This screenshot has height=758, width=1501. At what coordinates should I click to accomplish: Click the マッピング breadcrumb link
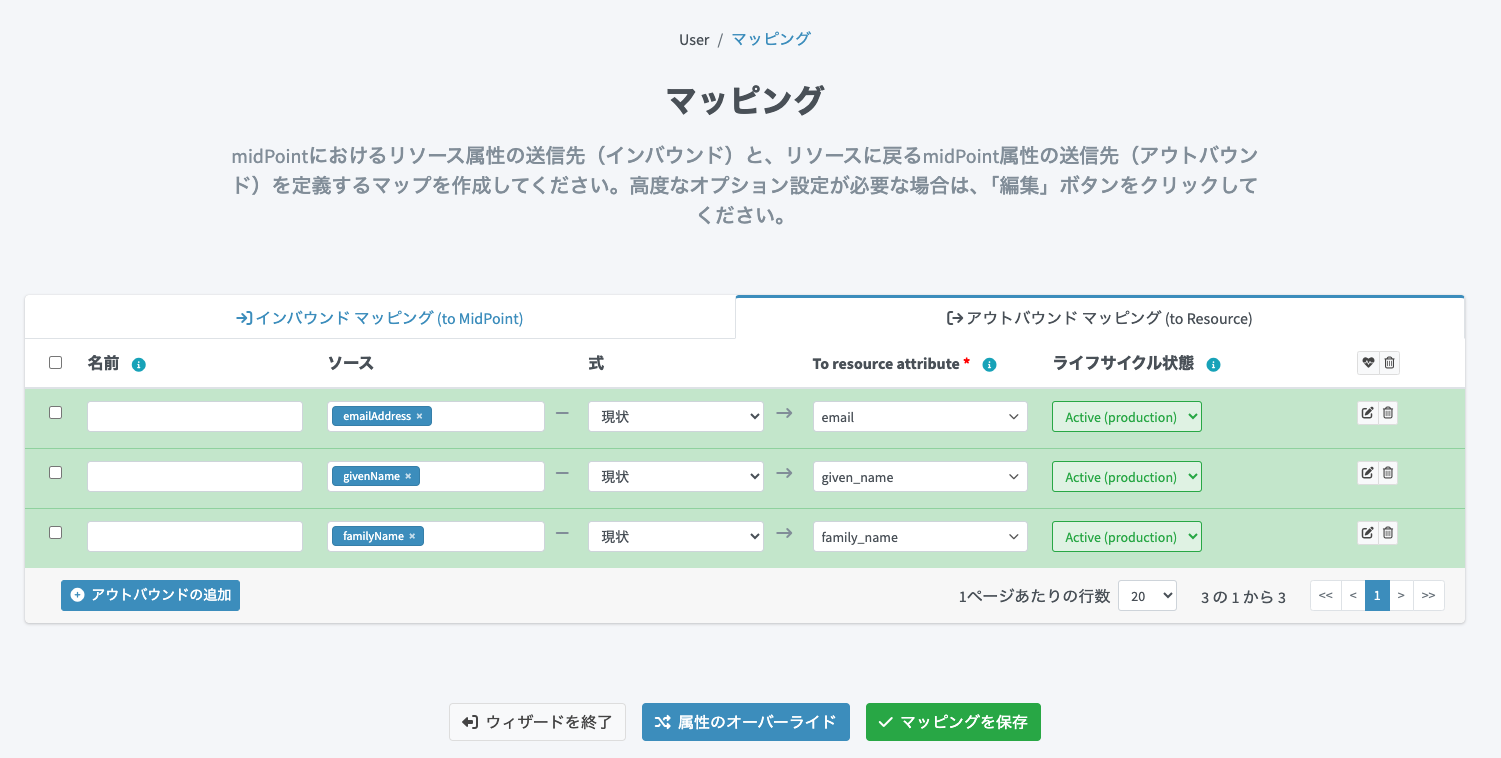pos(771,39)
